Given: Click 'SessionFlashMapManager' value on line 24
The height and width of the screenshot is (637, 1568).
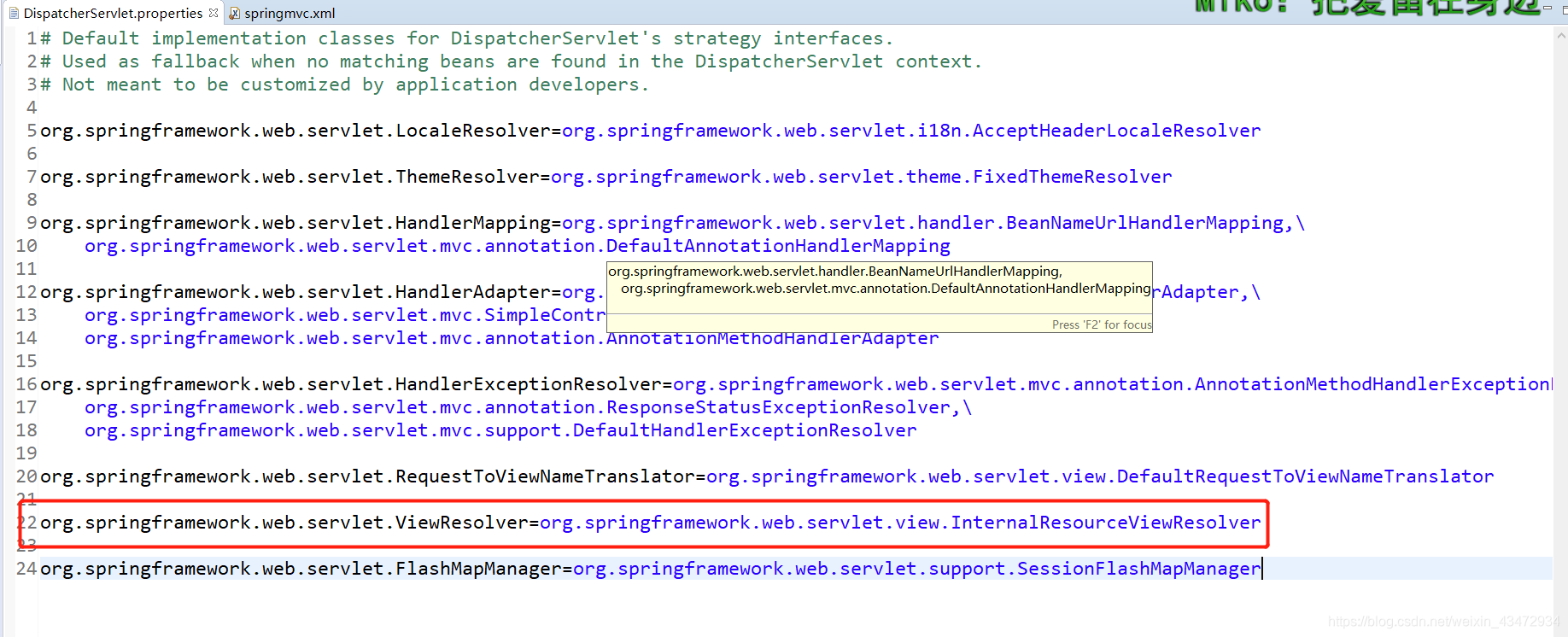Looking at the screenshot, I should click(x=1138, y=569).
